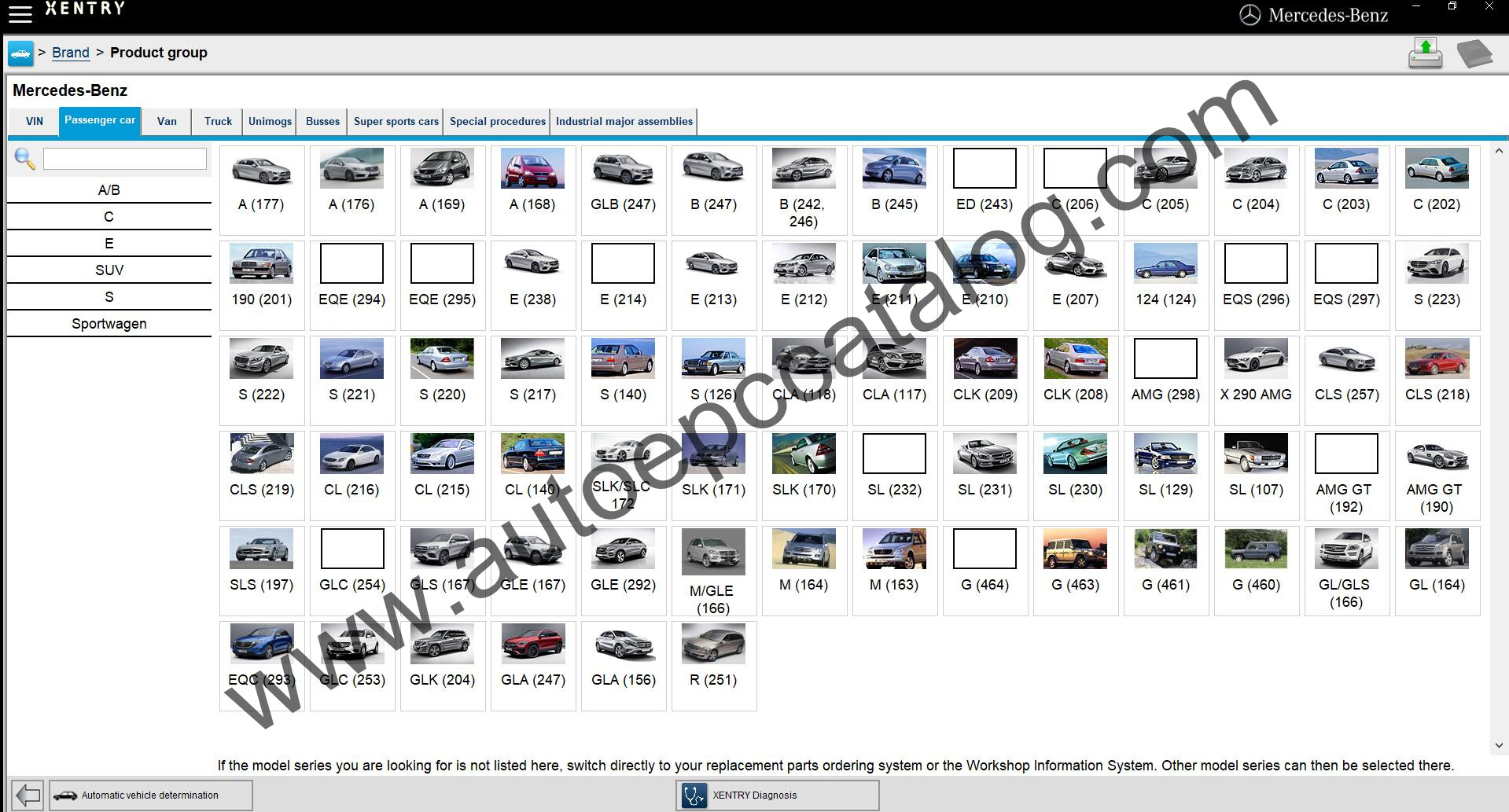The height and width of the screenshot is (812, 1509).
Task: Choose the SLK (170) model tile
Action: pos(804,476)
